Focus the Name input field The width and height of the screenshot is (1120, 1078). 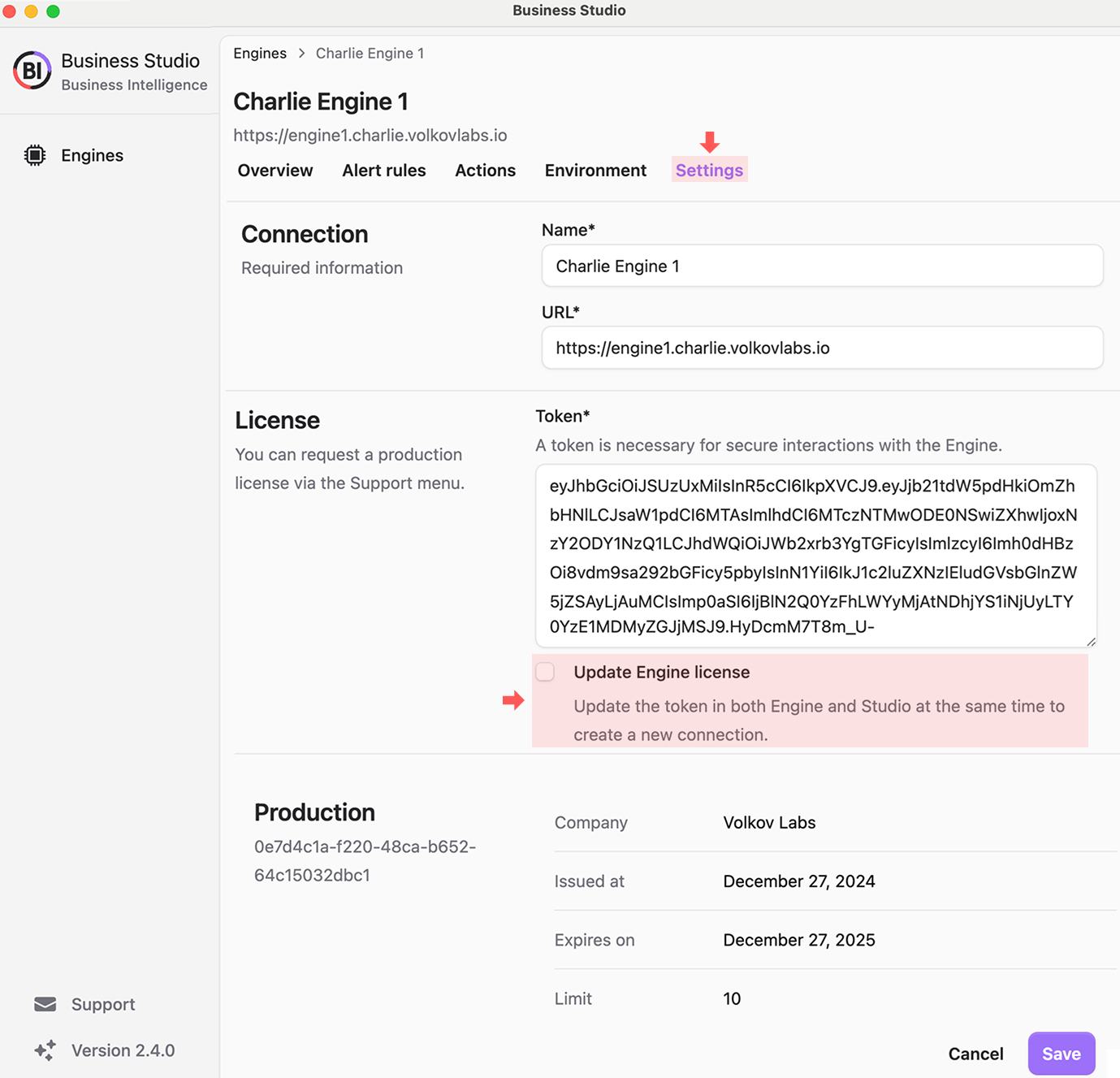823,266
